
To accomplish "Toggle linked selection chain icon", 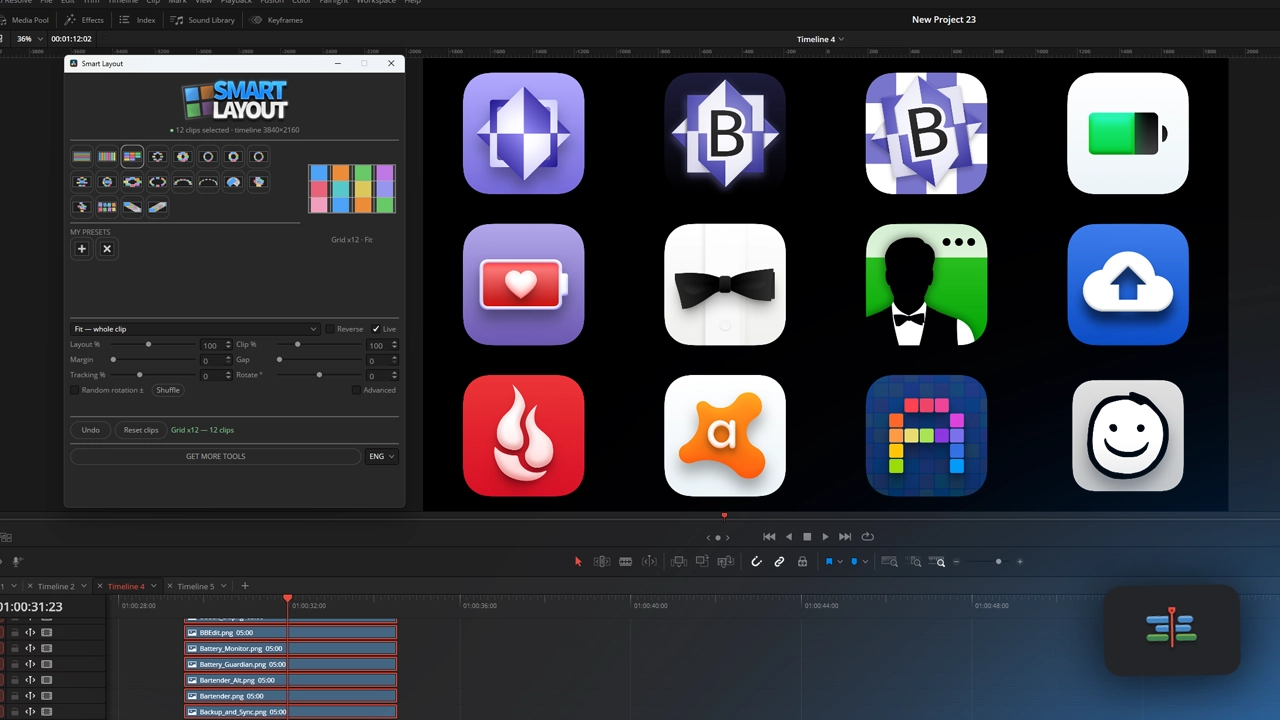I will pyautogui.click(x=779, y=562).
